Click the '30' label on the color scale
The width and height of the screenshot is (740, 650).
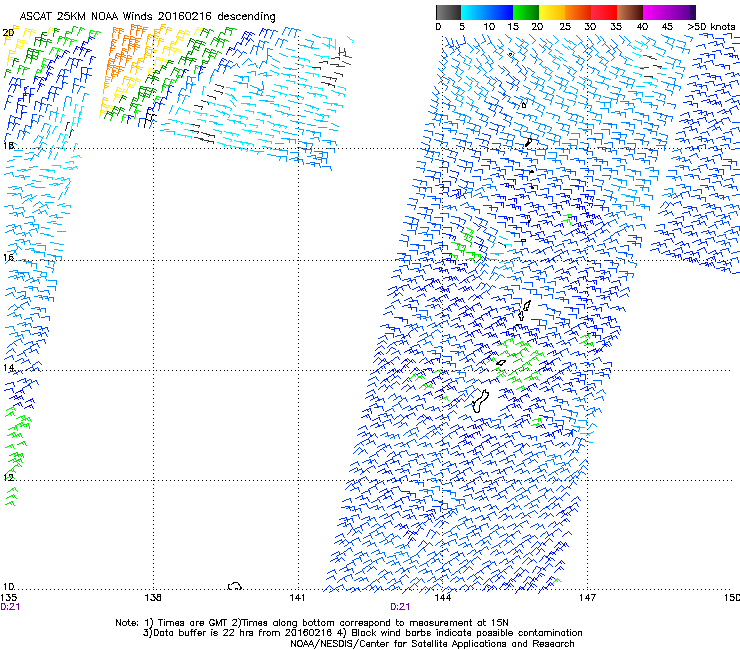[x=590, y=26]
